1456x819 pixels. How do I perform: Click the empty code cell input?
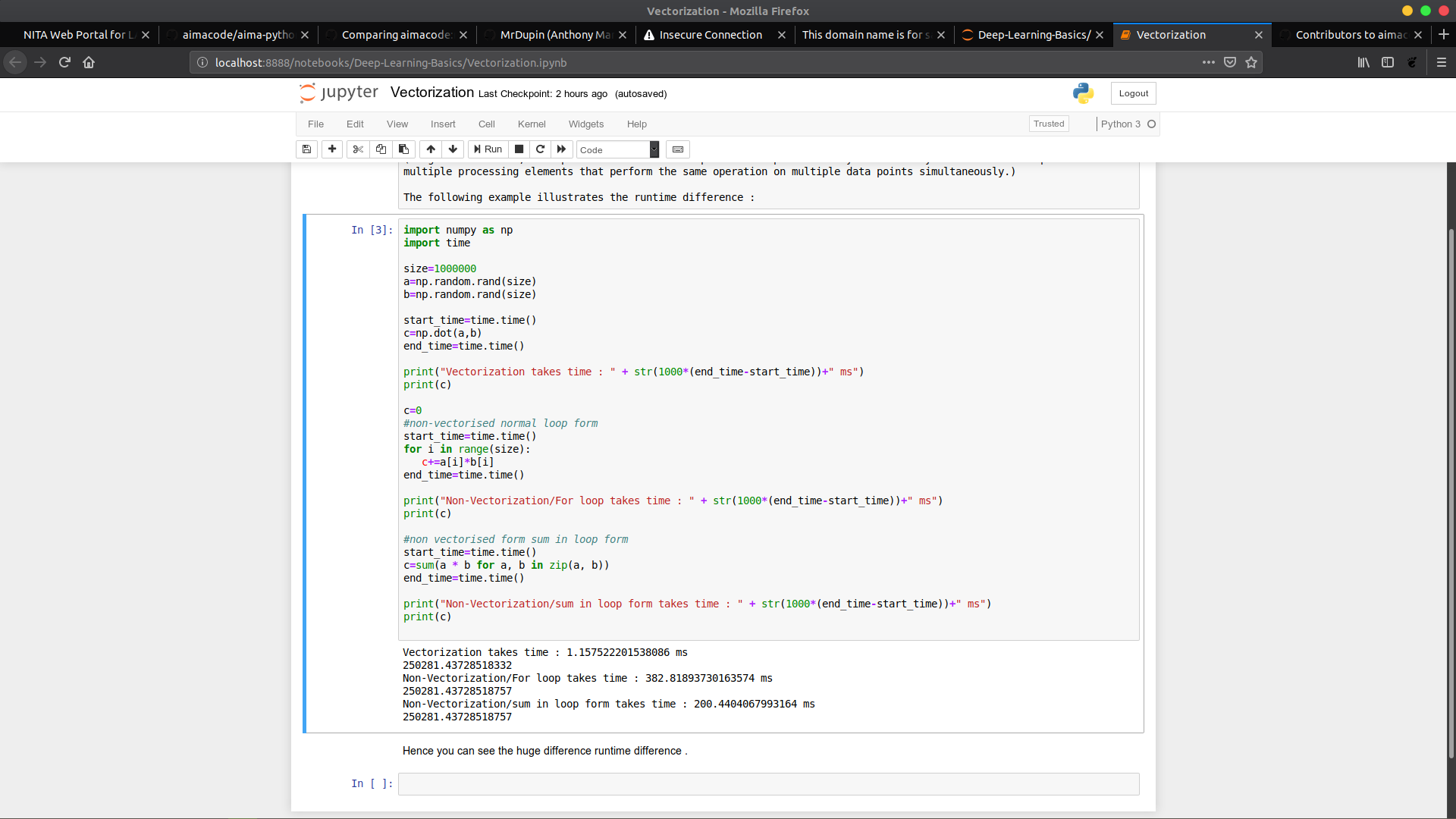click(768, 784)
